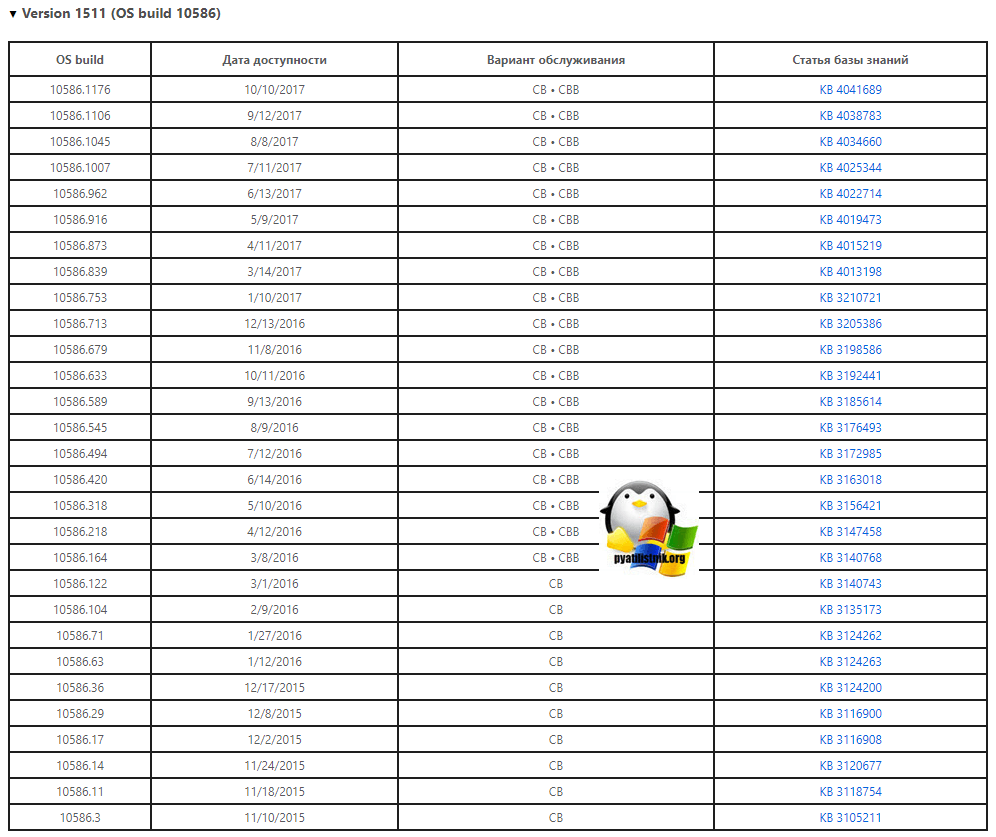This screenshot has width=996, height=837.
Task: Click the 10586.1176 build cell
Action: [80, 90]
